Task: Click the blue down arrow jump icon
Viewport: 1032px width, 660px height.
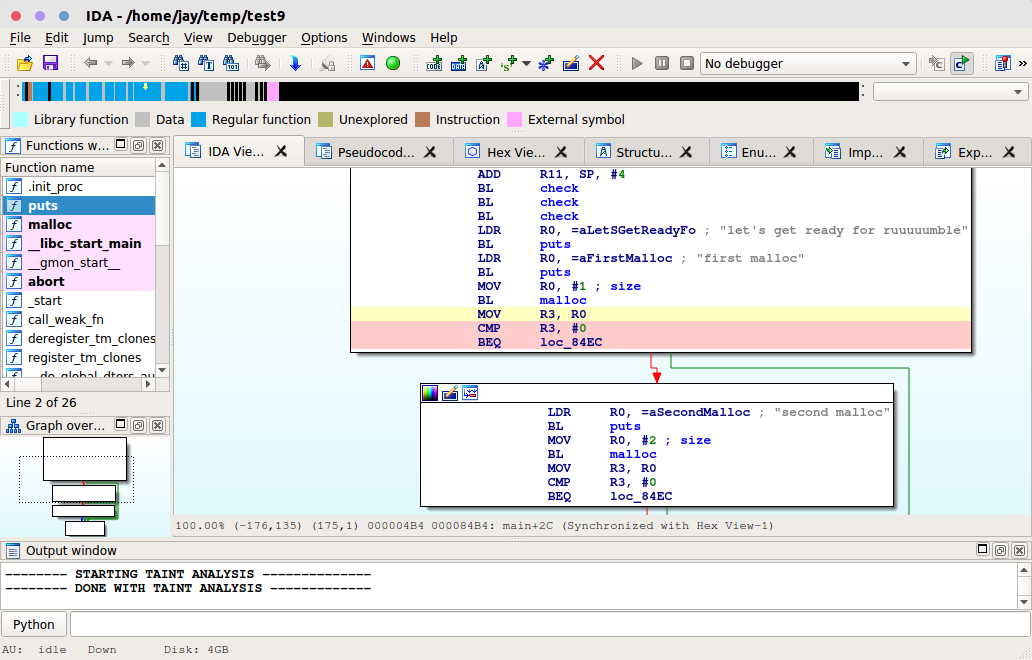Action: point(295,63)
